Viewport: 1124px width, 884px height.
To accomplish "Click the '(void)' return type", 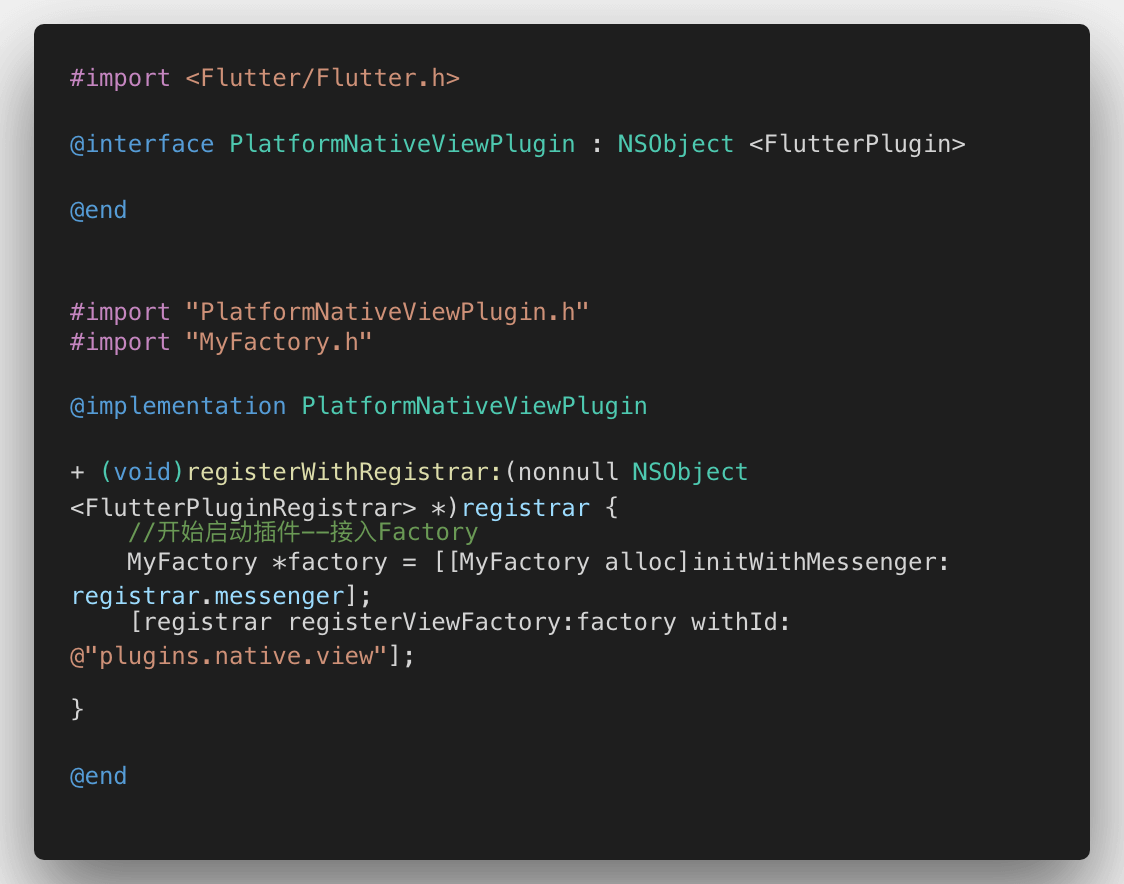I will 142,472.
